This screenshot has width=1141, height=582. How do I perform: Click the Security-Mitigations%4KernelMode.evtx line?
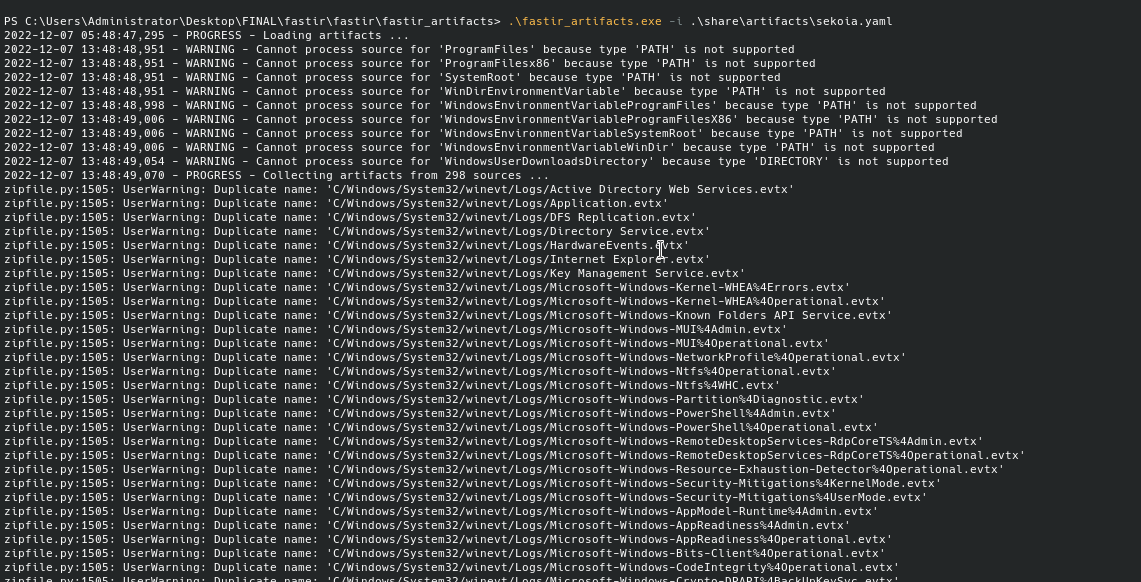(472, 483)
